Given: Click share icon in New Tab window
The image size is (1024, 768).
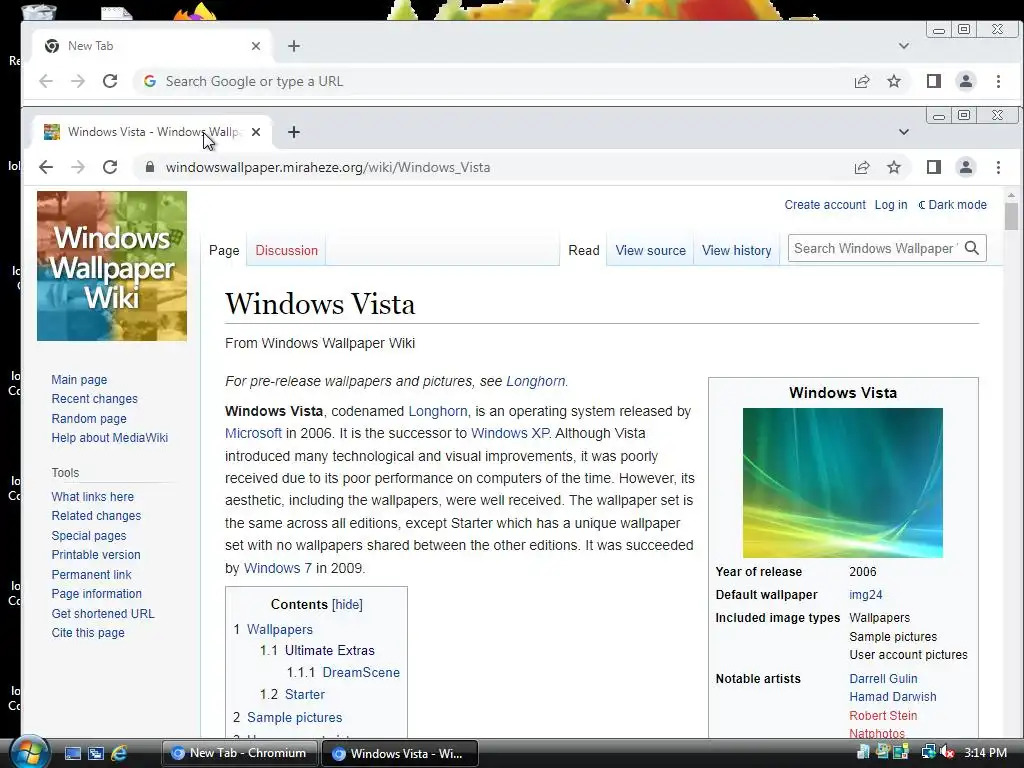Looking at the screenshot, I should click(862, 81).
